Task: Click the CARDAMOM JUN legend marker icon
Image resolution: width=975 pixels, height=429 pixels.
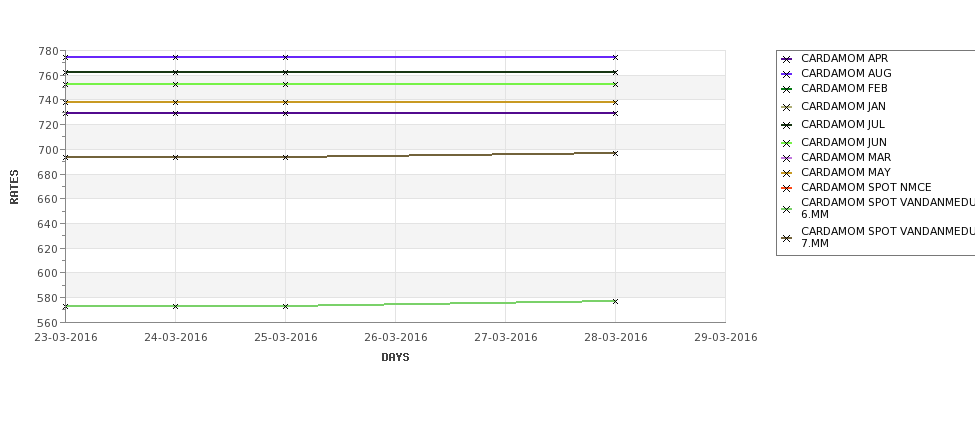Action: click(786, 143)
